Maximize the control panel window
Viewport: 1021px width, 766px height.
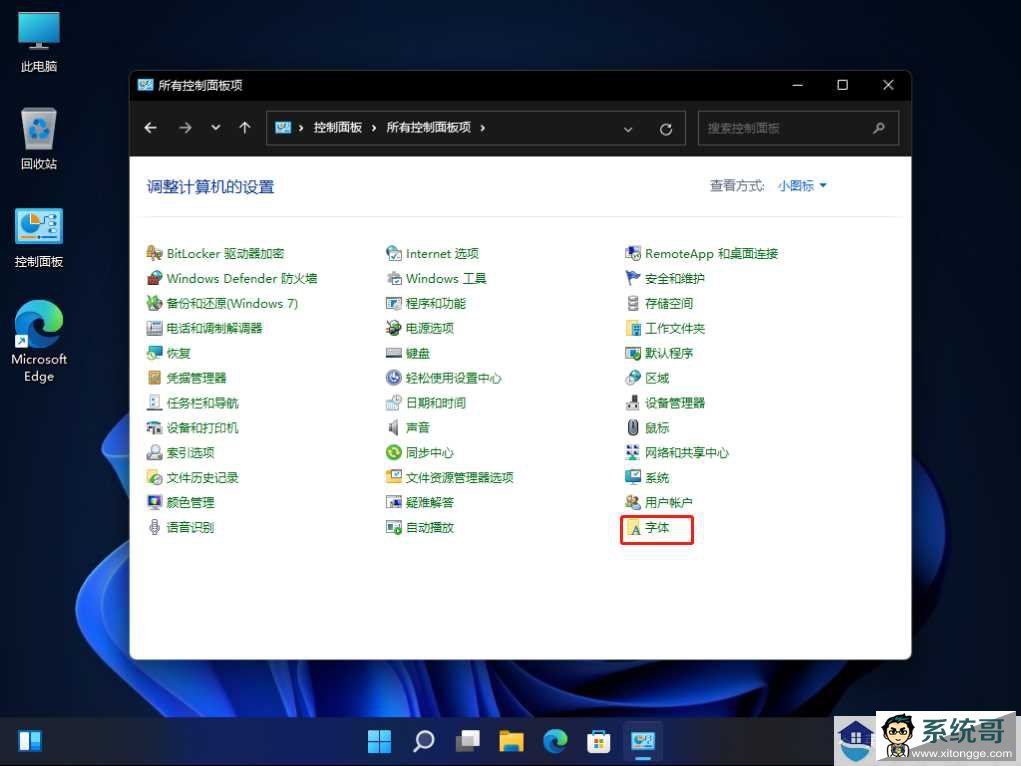click(843, 85)
